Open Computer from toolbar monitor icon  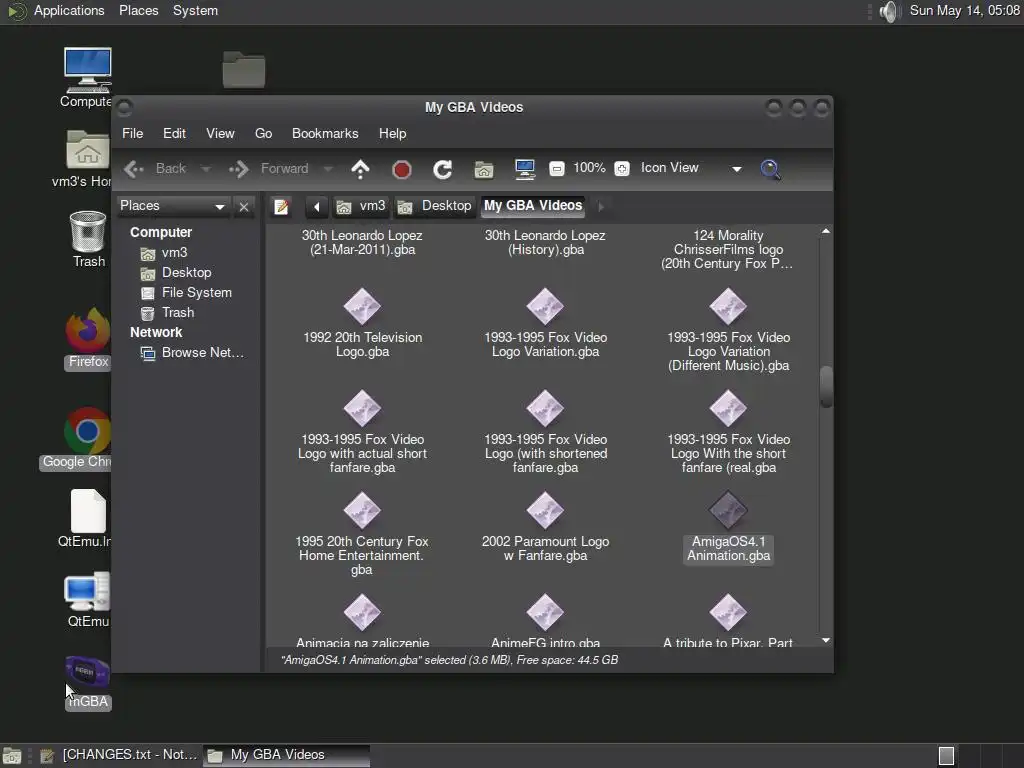524,169
